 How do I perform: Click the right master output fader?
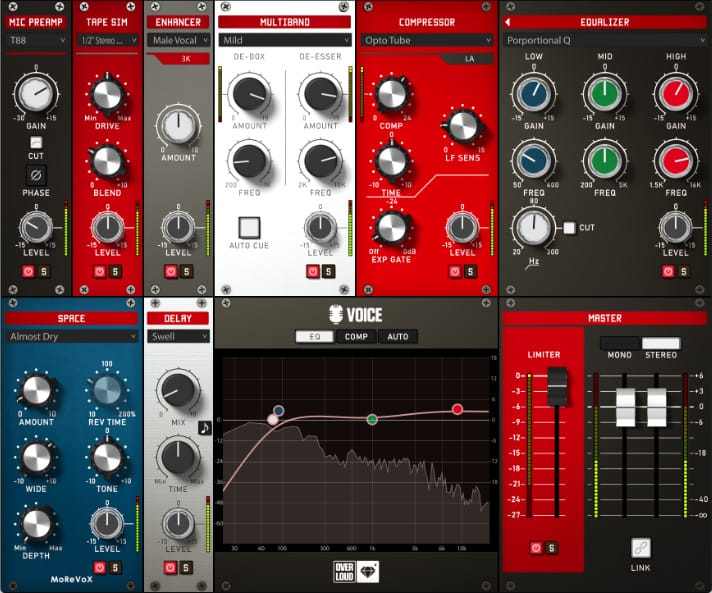pos(657,407)
